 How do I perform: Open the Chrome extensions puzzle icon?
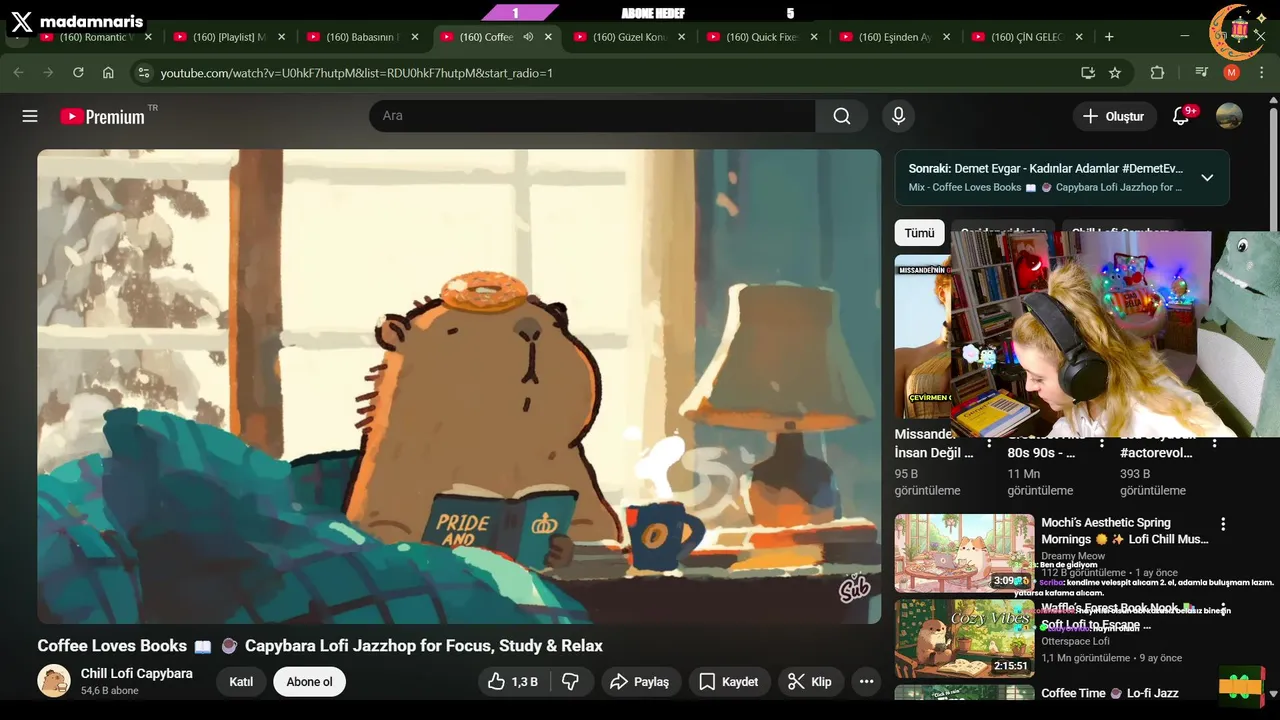point(1158,73)
